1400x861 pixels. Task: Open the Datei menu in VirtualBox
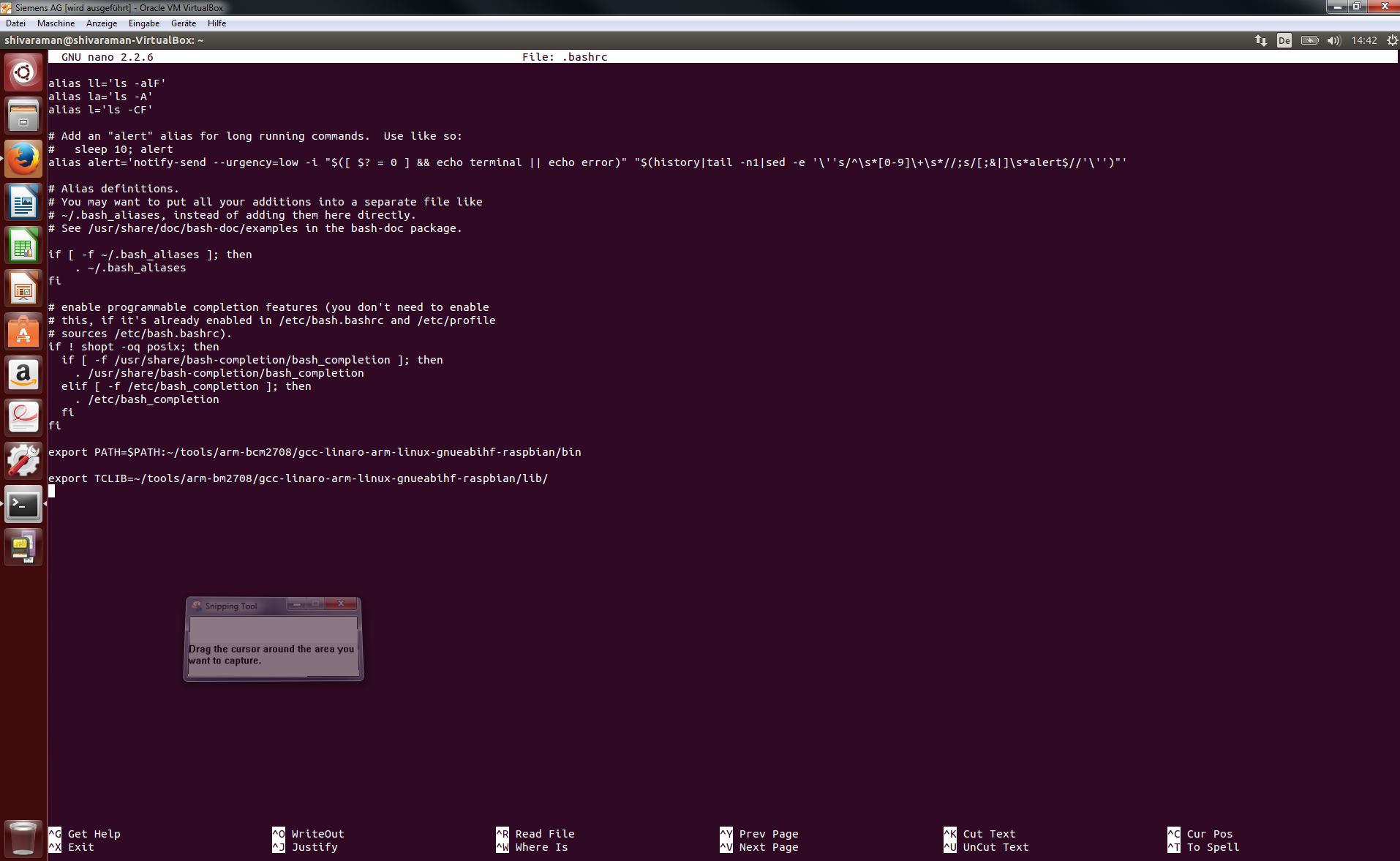(x=16, y=23)
